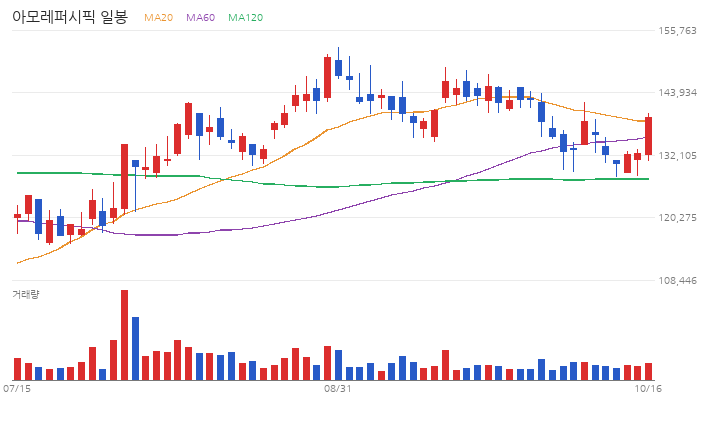Click the 08/31 date label

338,389
